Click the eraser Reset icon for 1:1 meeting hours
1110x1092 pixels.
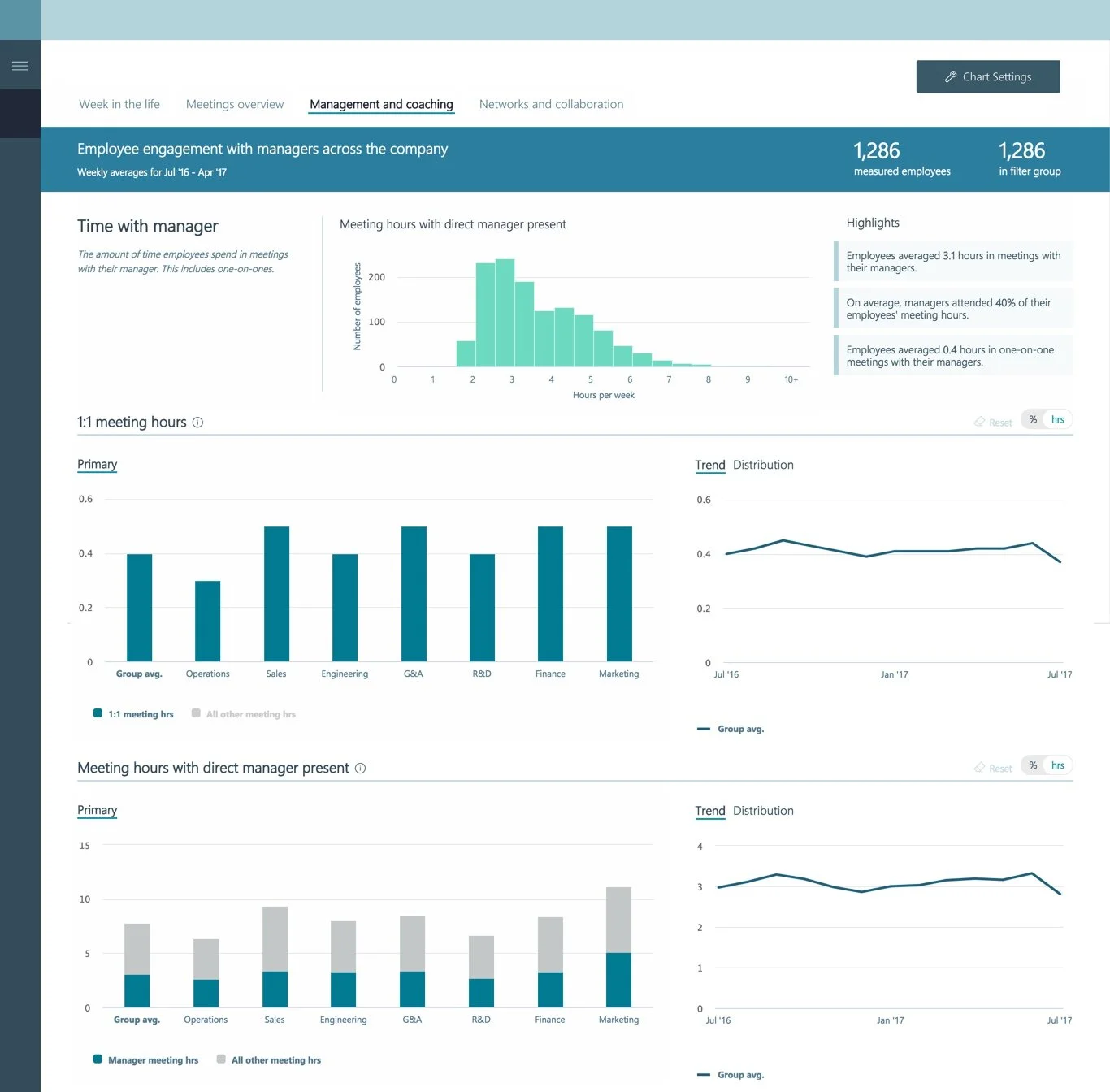pos(981,422)
